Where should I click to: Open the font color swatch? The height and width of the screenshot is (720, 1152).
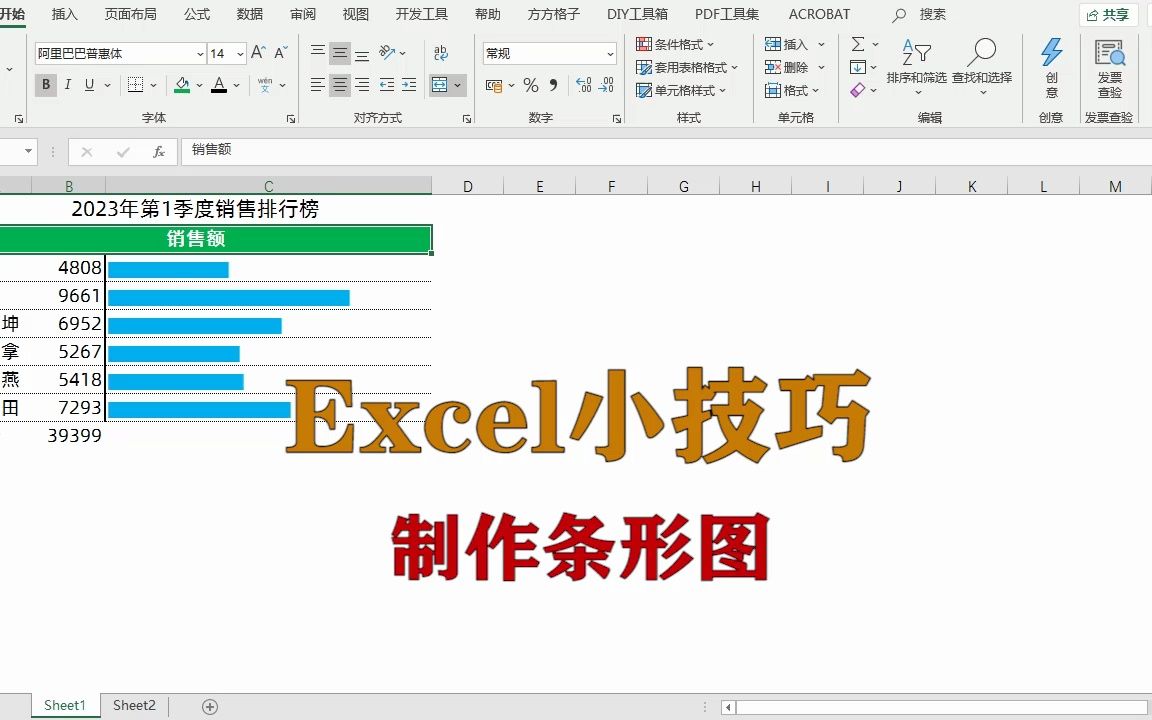pyautogui.click(x=219, y=85)
